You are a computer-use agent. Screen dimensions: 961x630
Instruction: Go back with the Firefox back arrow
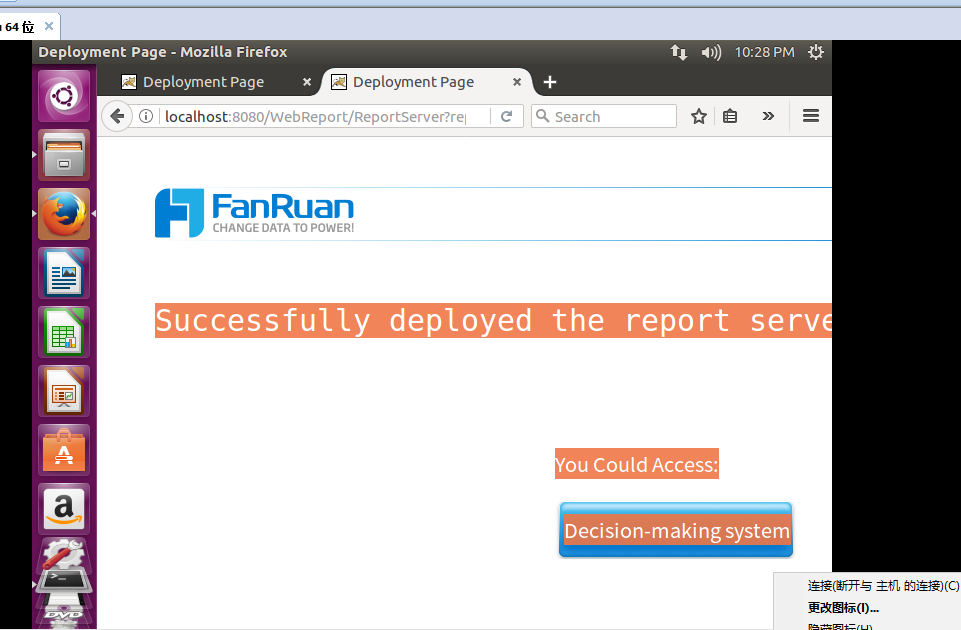(117, 116)
